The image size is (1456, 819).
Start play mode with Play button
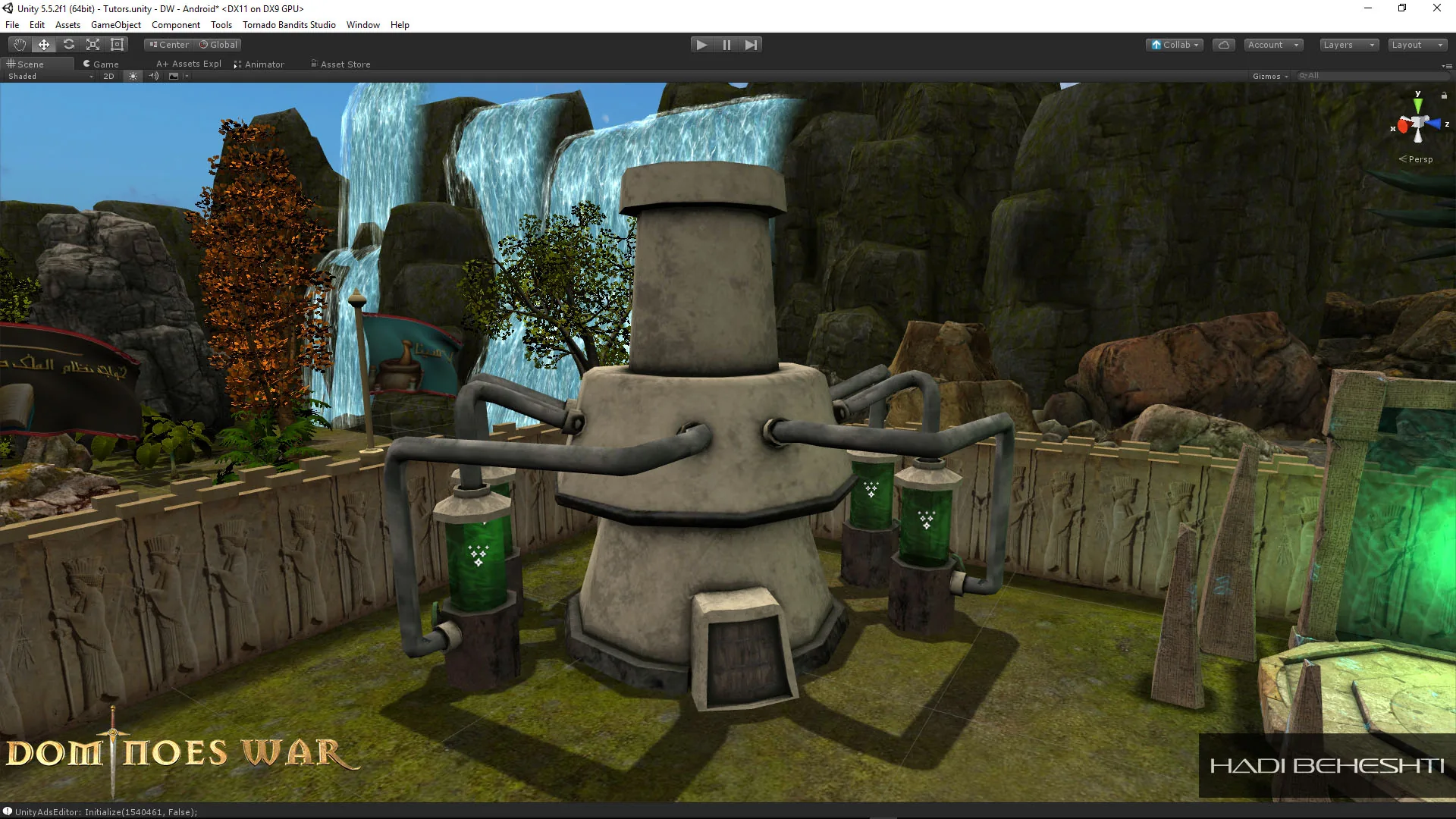[701, 45]
